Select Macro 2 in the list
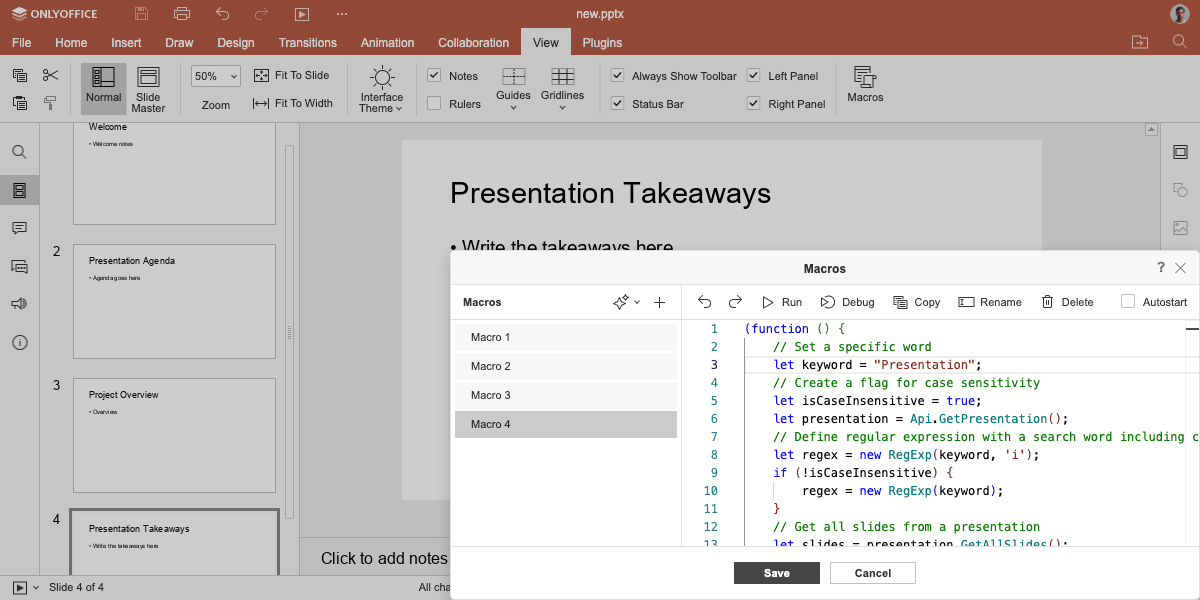The height and width of the screenshot is (600, 1200). point(566,366)
